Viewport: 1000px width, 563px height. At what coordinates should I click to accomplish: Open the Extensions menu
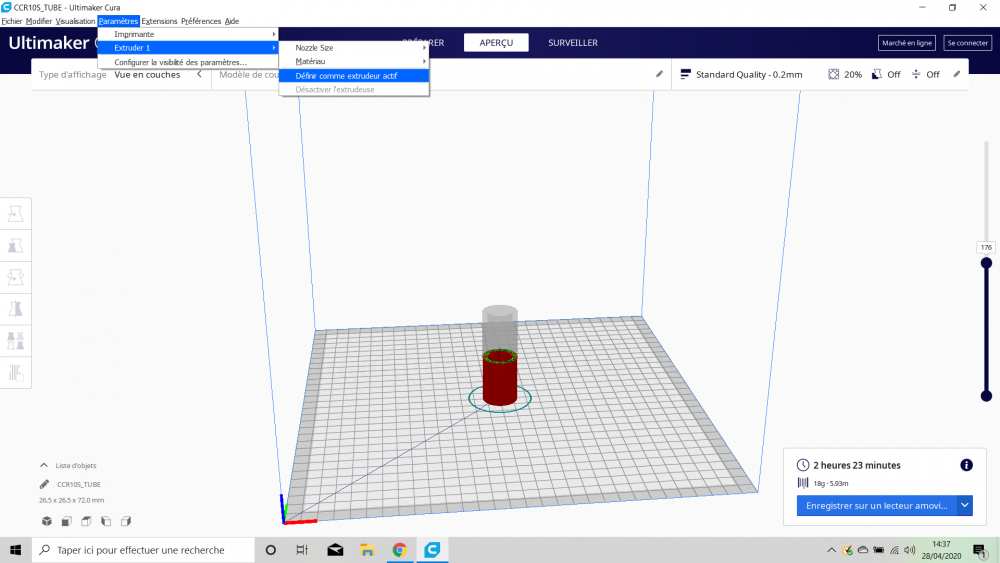159,21
